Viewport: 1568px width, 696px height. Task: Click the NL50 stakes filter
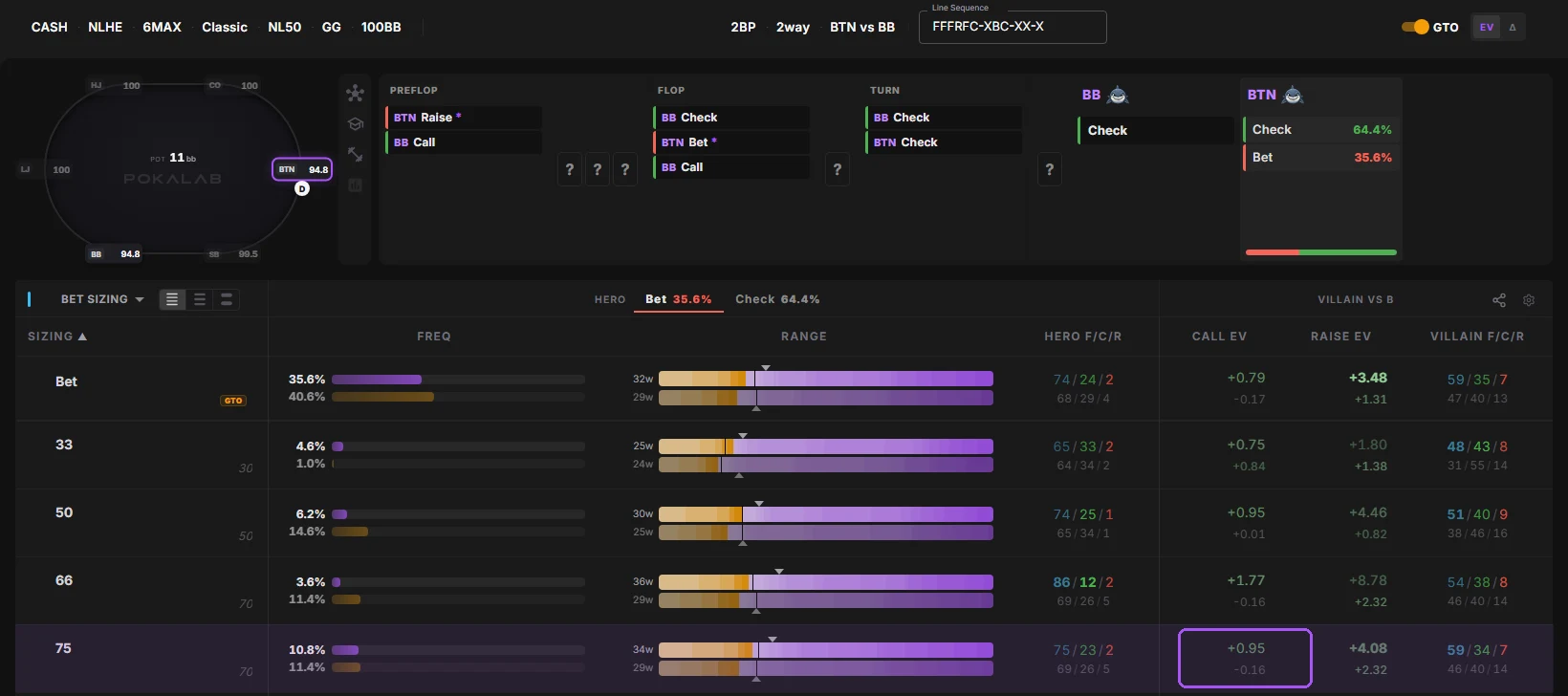[x=285, y=27]
